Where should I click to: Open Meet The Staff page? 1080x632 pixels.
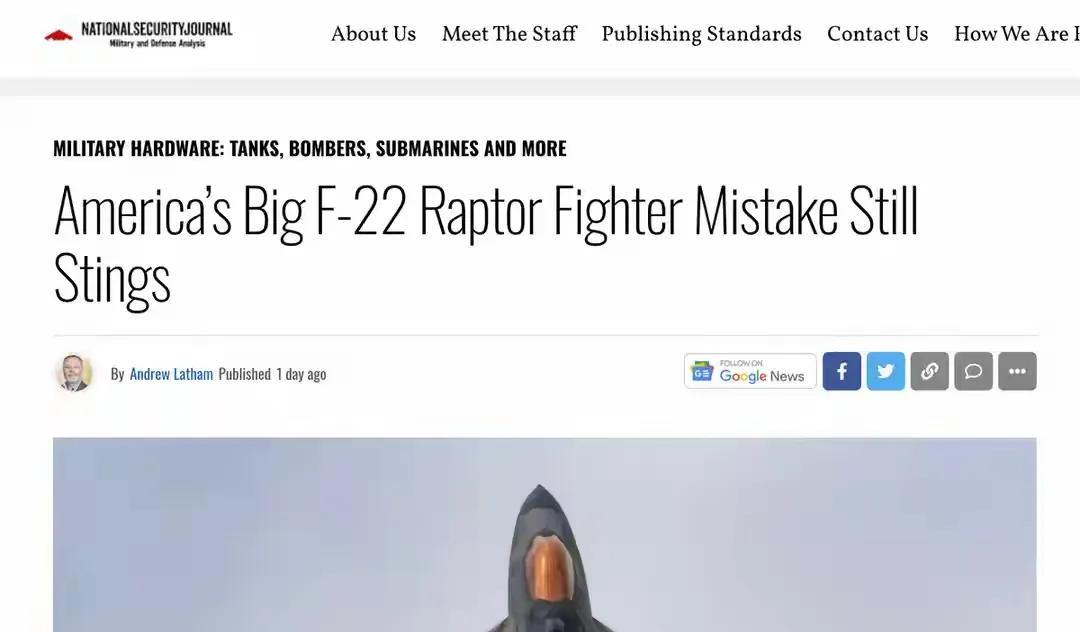pos(509,34)
